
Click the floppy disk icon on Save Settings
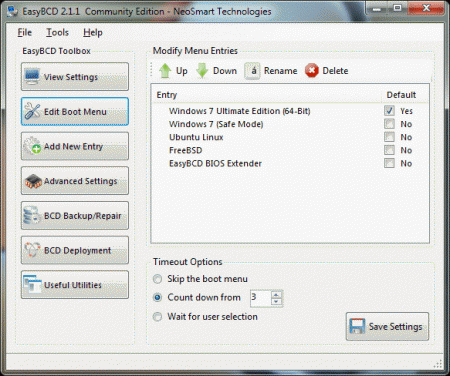point(357,326)
